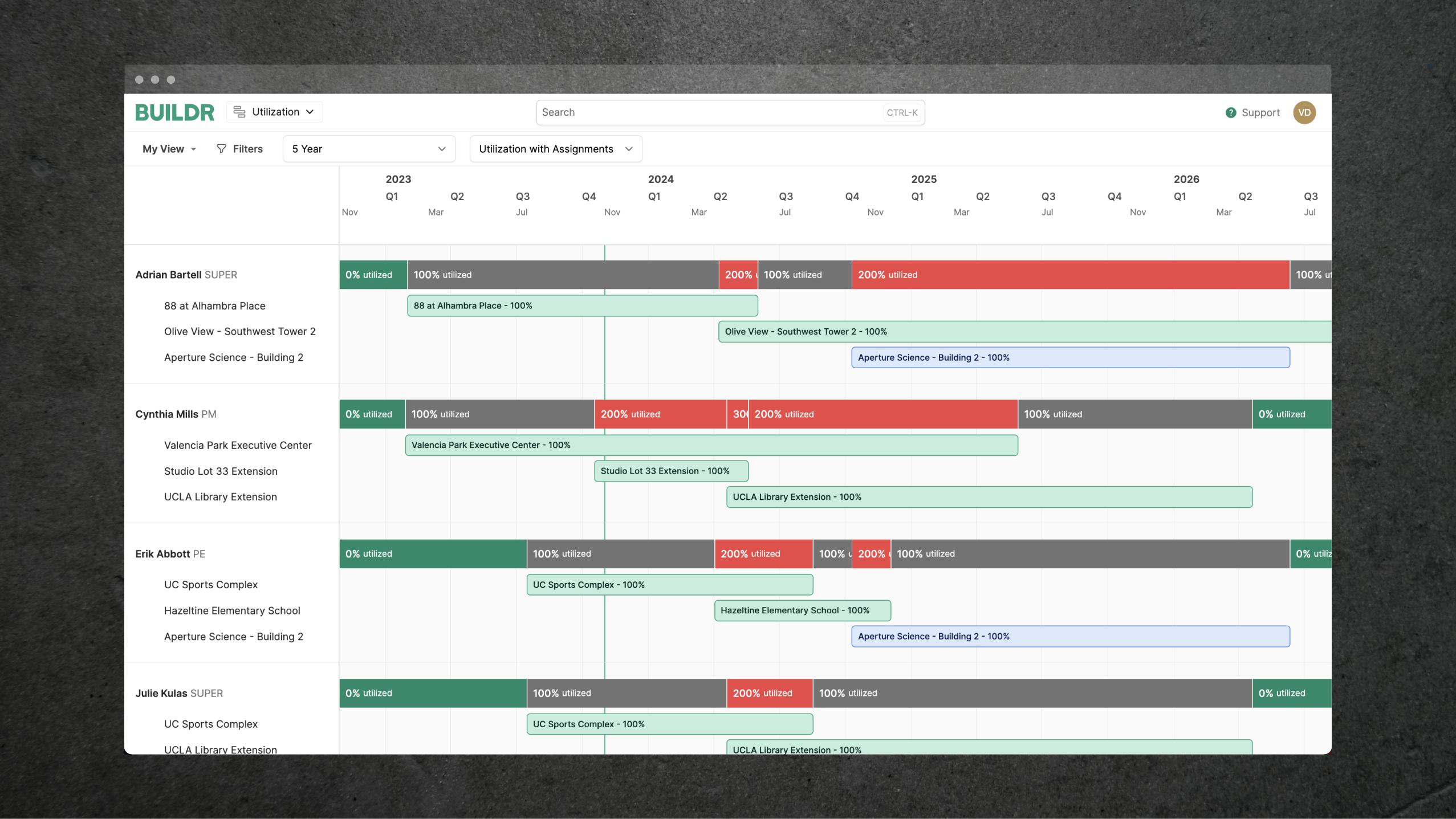The height and width of the screenshot is (819, 1456).
Task: Open the Support help icon
Action: pos(1230,112)
